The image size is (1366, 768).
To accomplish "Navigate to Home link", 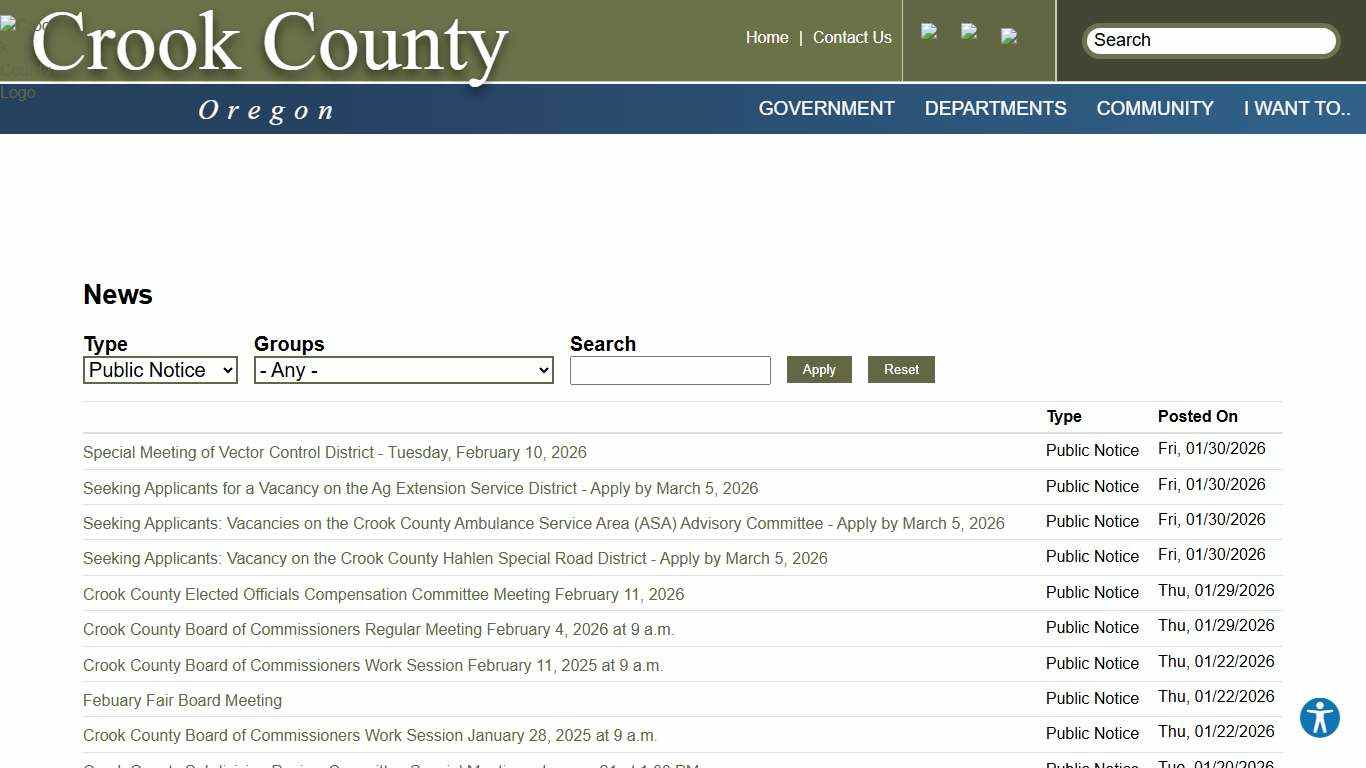I will click(766, 37).
